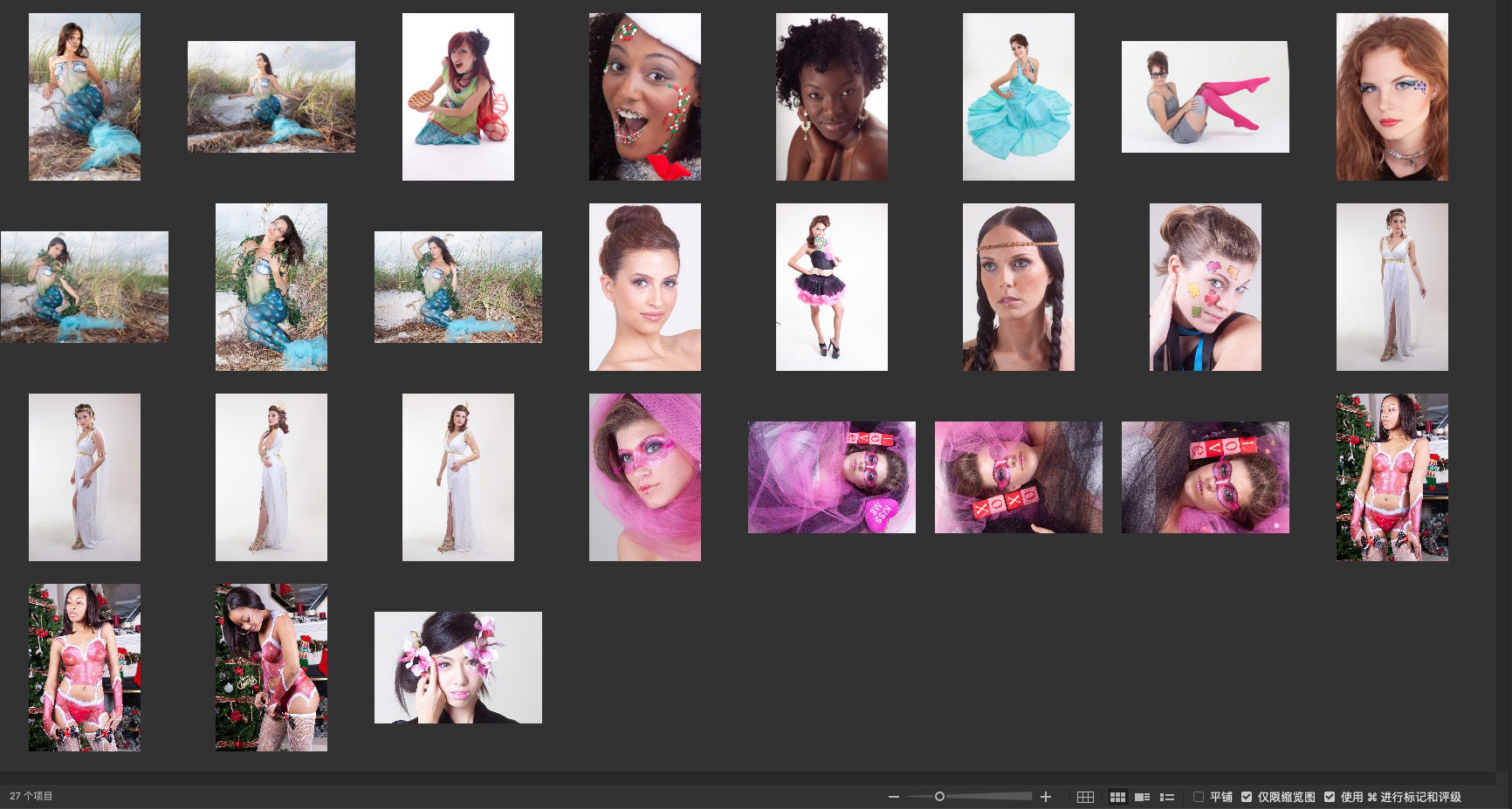Click the thumbnail size slider handle
Screen dimensions: 1512x809
[939, 797]
